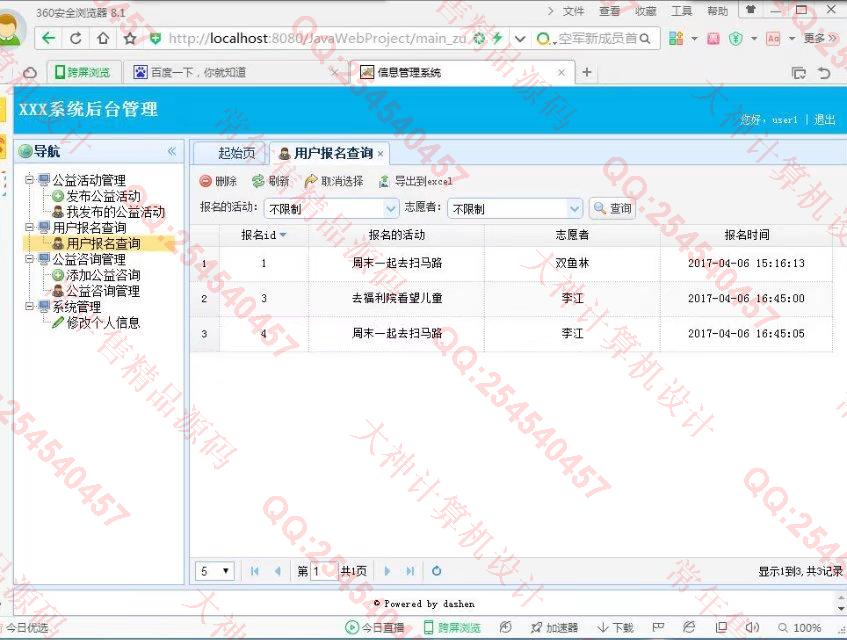Open address bar history dropdown arrow
The height and width of the screenshot is (640, 847).
click(x=520, y=38)
